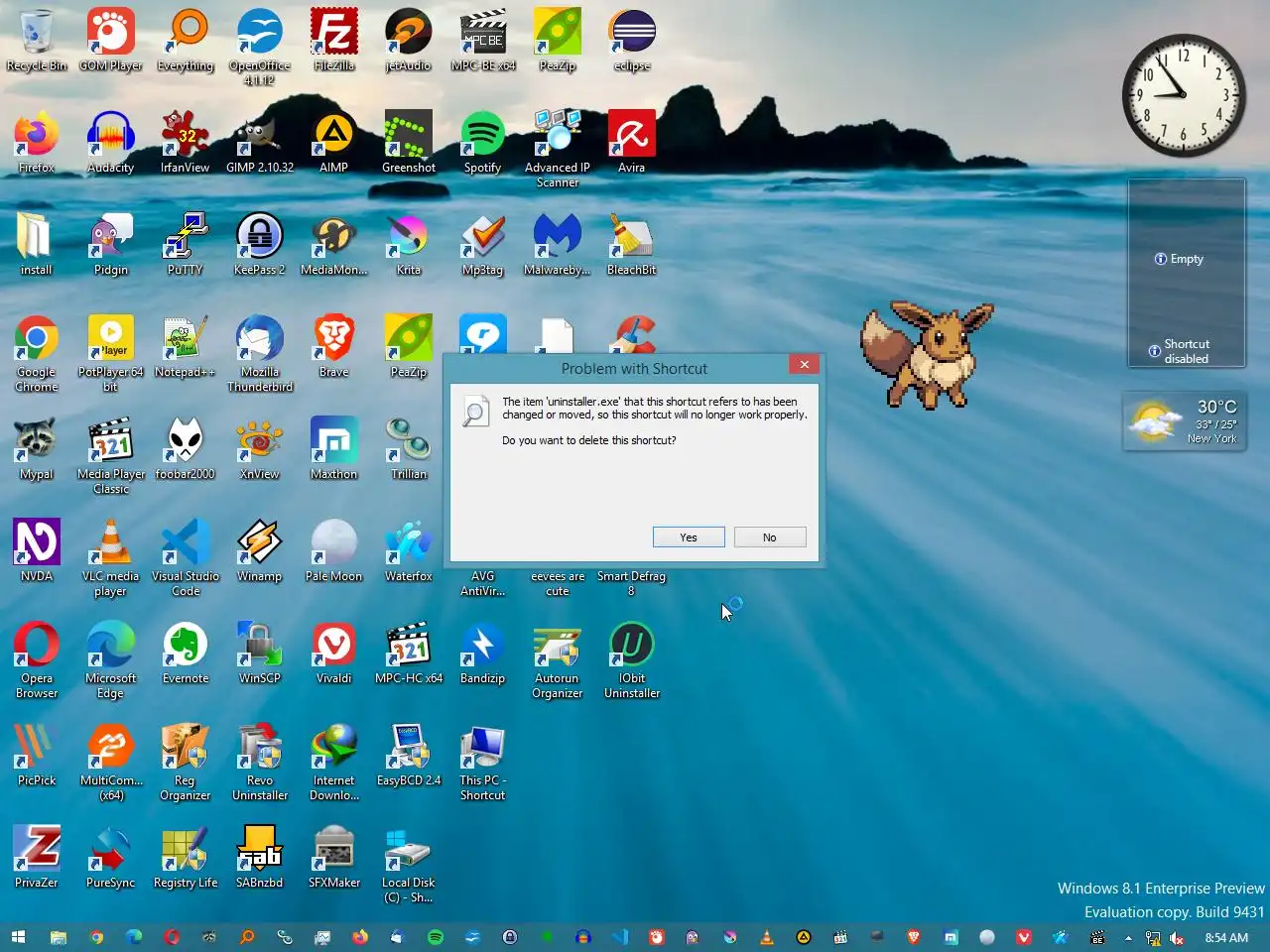
Task: Open the Windows Start button
Action: point(18,937)
